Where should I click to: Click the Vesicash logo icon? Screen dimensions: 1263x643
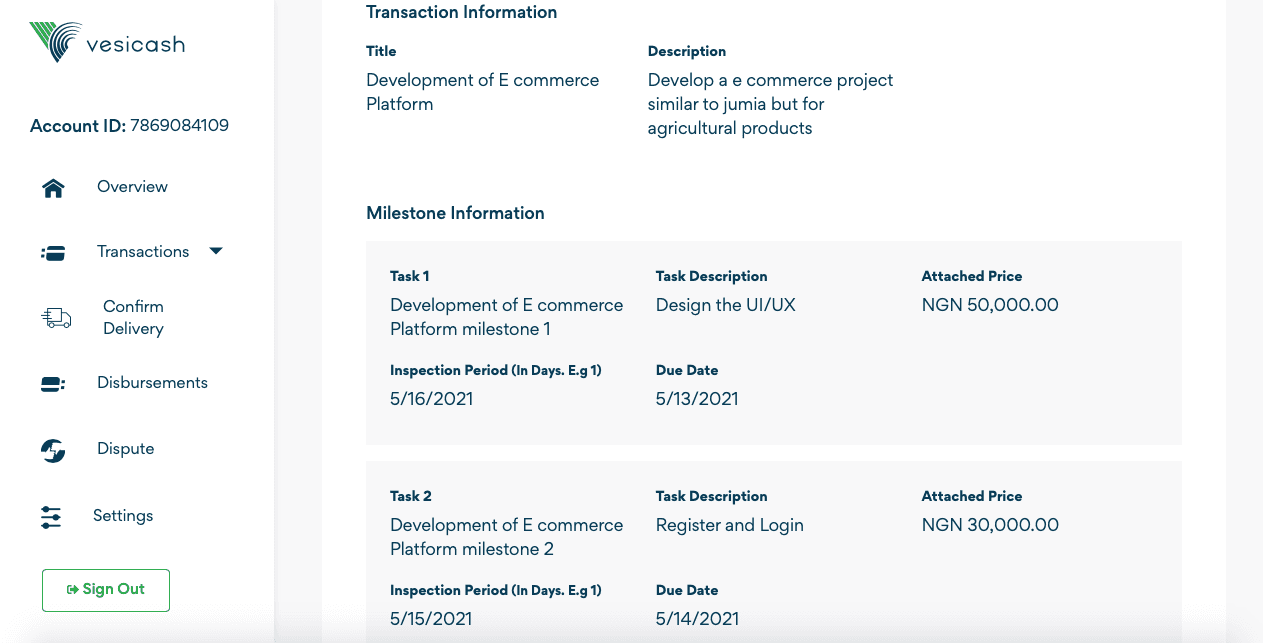[56, 42]
